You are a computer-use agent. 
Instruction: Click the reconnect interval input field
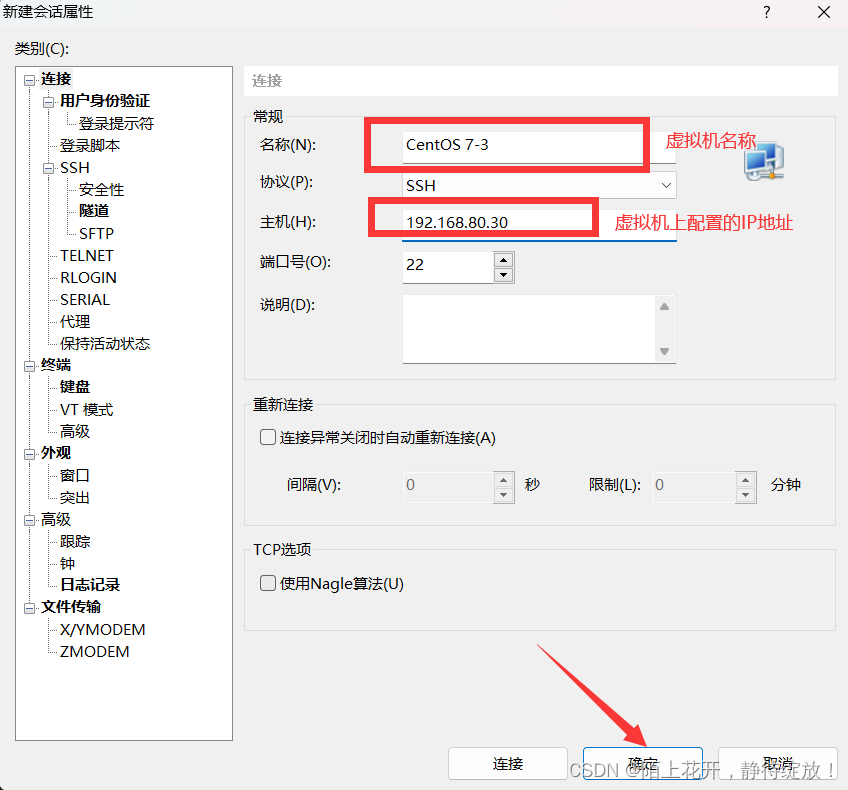pyautogui.click(x=448, y=487)
